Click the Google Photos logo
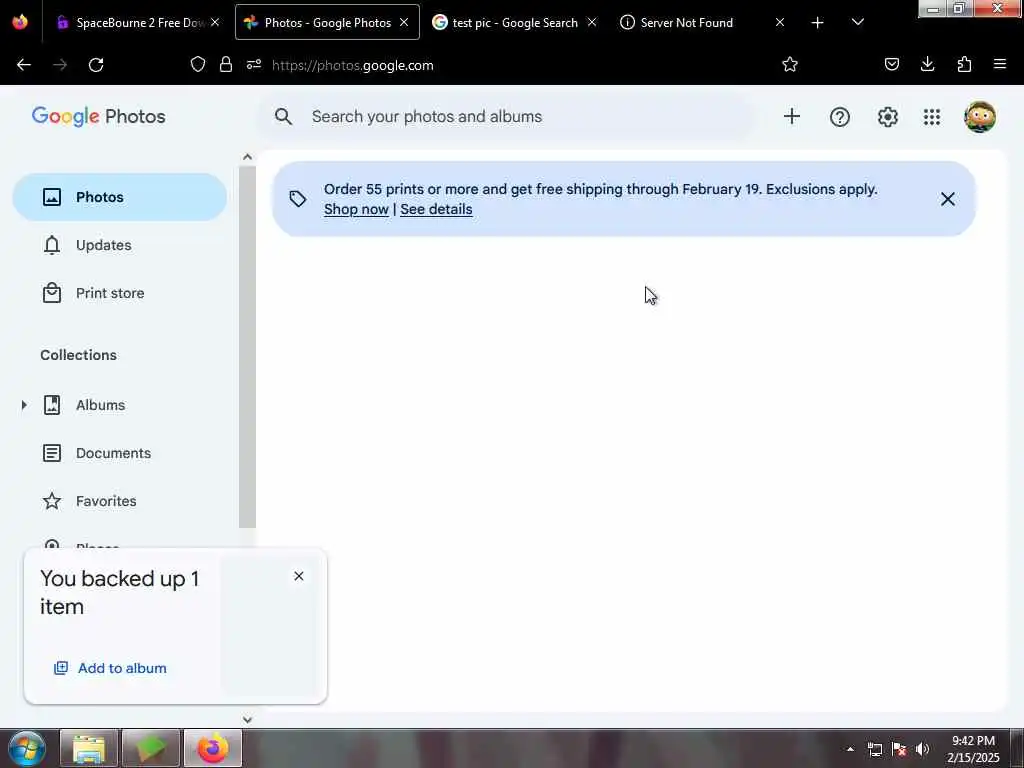1024x768 pixels. point(99,116)
